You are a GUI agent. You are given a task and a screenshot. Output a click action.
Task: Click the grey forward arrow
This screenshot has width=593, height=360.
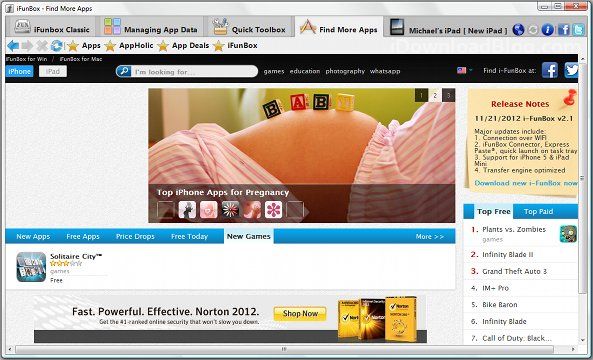(x=27, y=46)
